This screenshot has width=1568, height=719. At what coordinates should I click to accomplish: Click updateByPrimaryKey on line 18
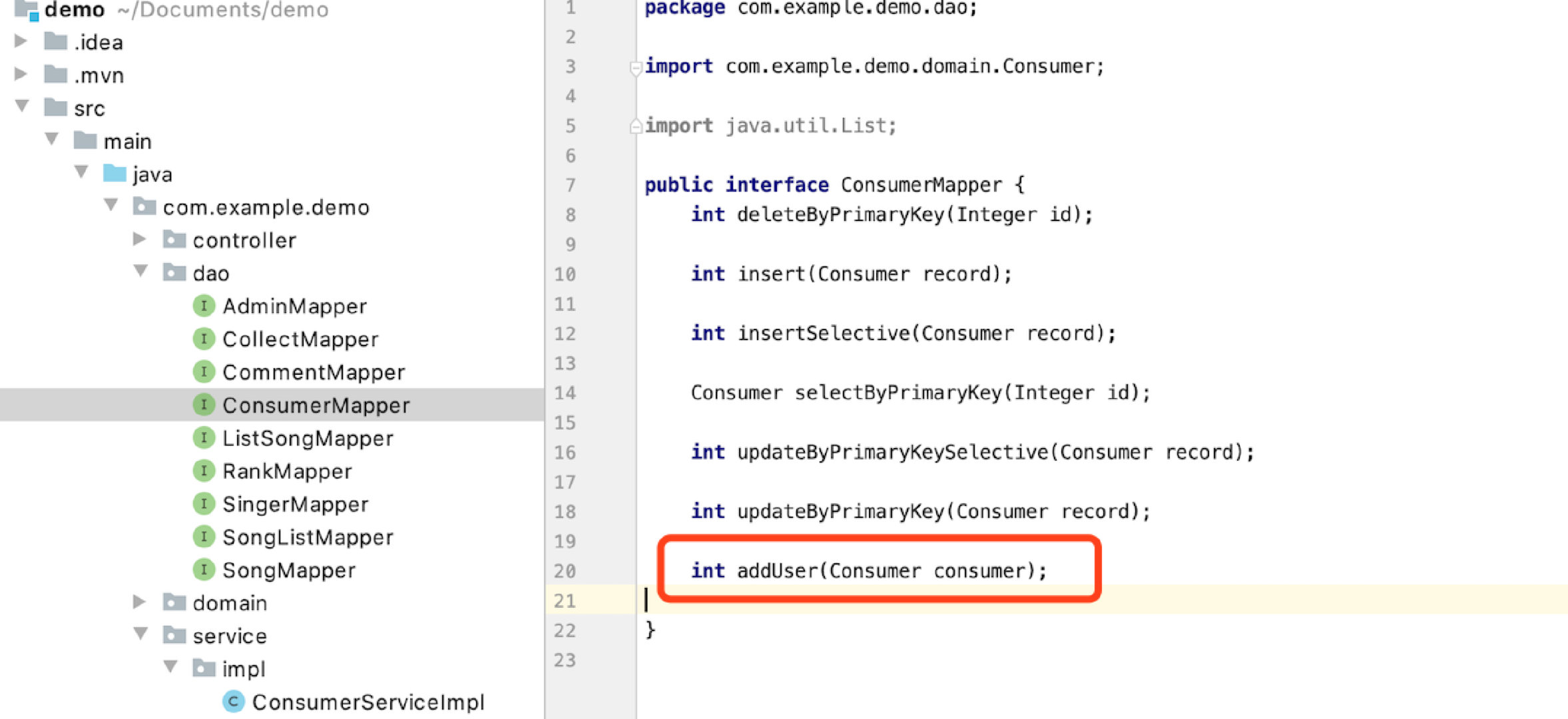840,511
